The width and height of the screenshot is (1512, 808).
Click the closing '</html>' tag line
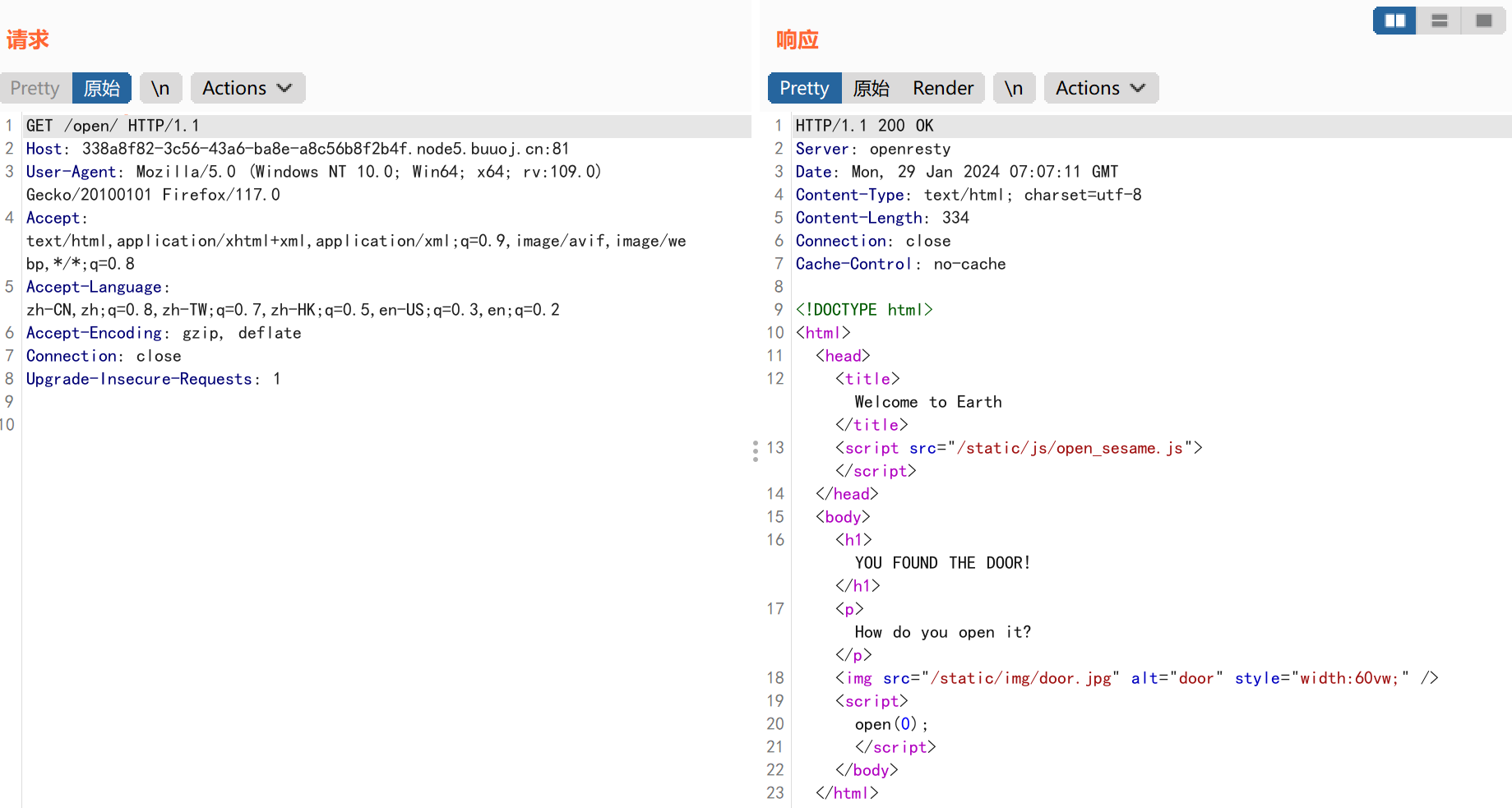847,793
